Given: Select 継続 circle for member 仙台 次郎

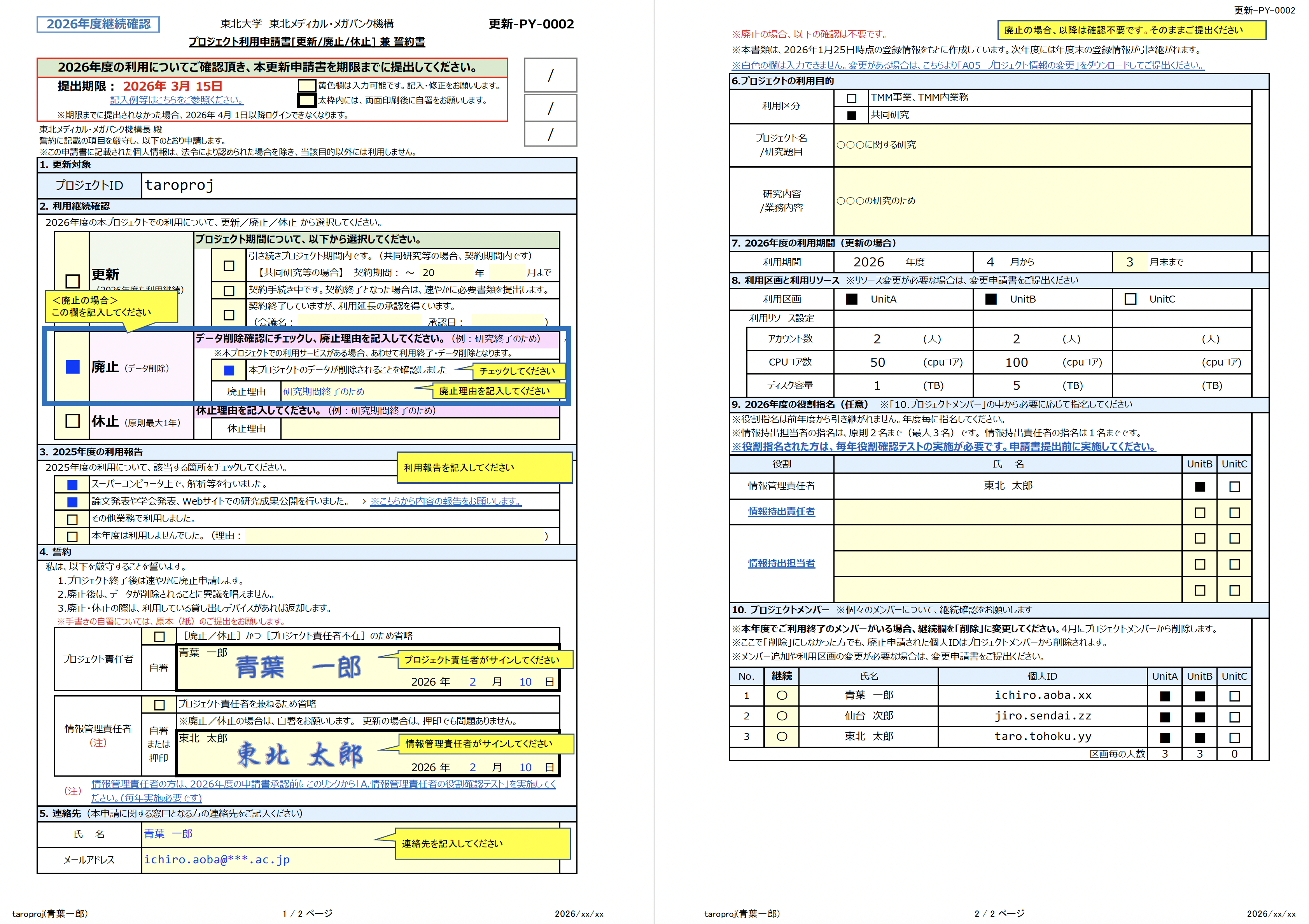Looking at the screenshot, I should tap(782, 716).
